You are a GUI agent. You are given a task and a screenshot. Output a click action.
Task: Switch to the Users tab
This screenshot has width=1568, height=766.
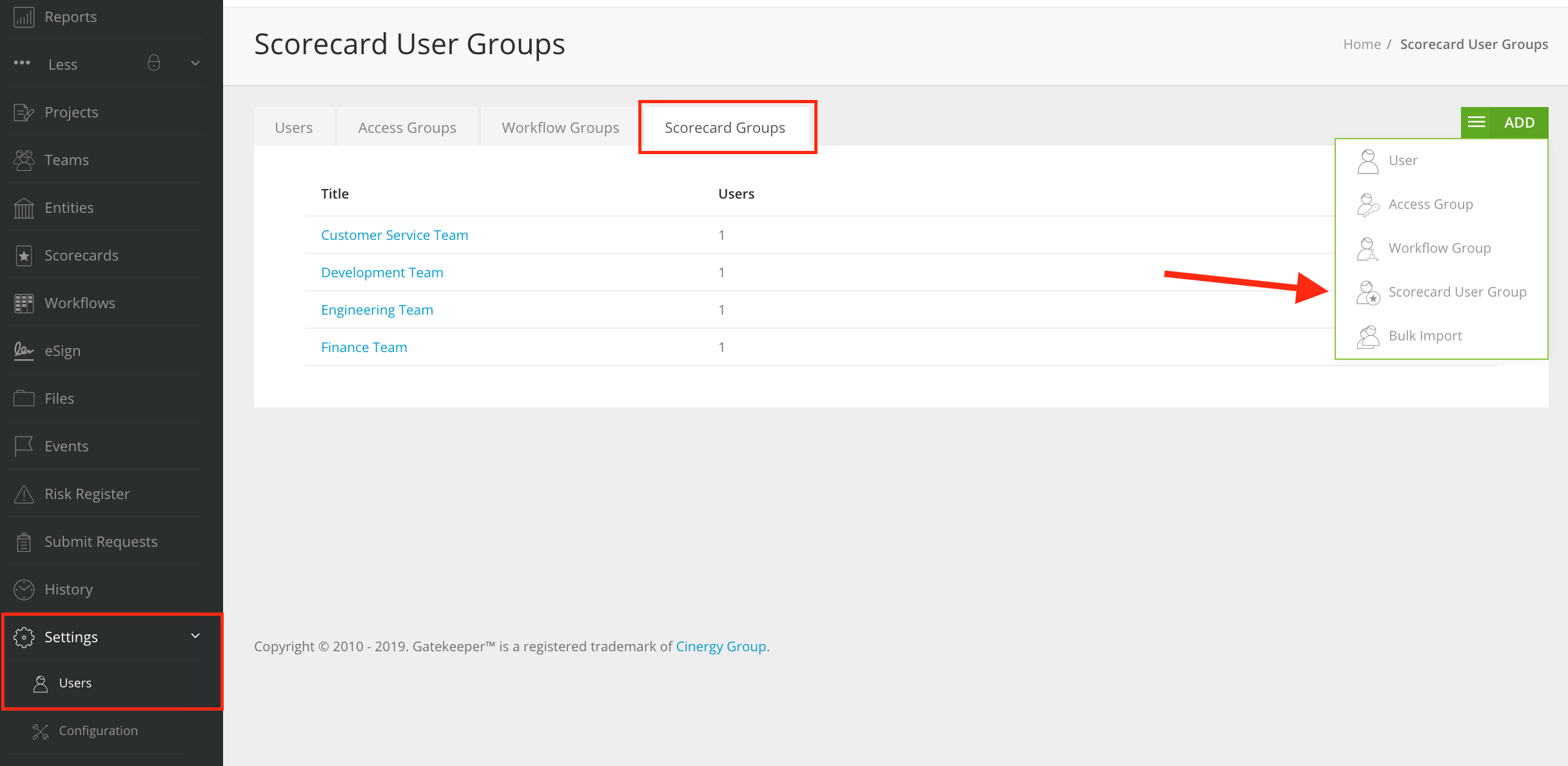click(294, 127)
